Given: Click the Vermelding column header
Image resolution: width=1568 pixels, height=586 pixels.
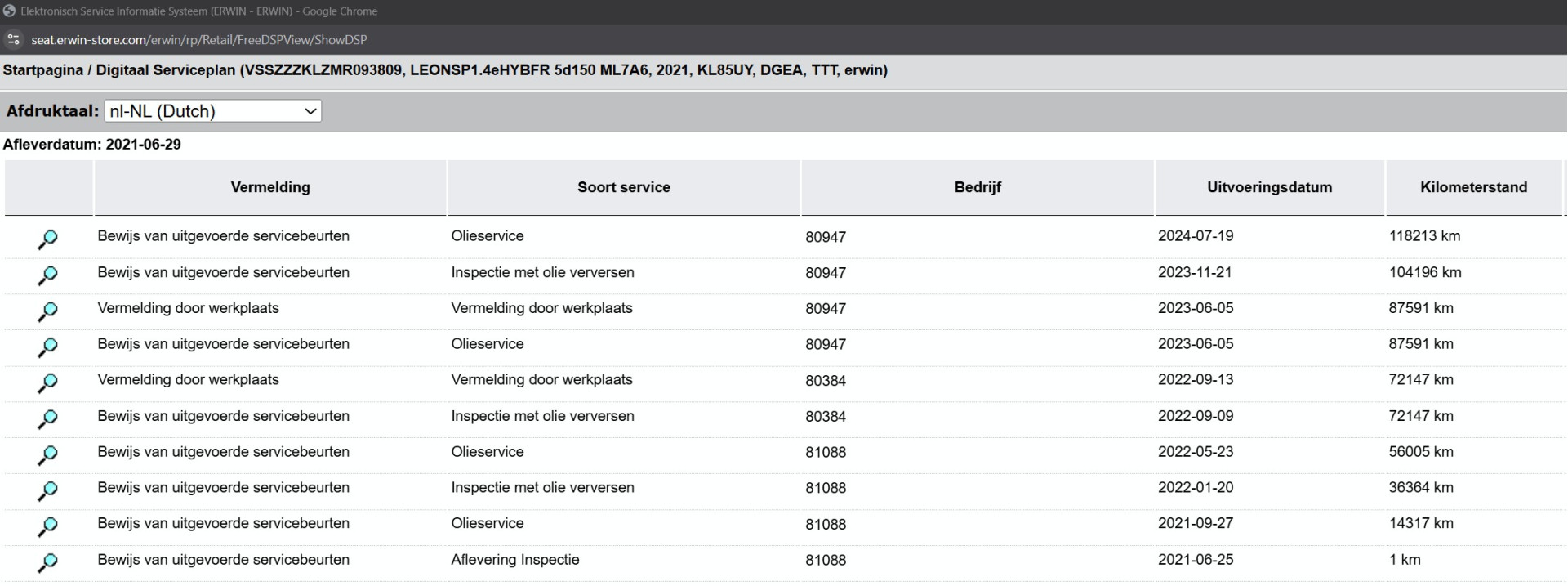Looking at the screenshot, I should click(270, 187).
